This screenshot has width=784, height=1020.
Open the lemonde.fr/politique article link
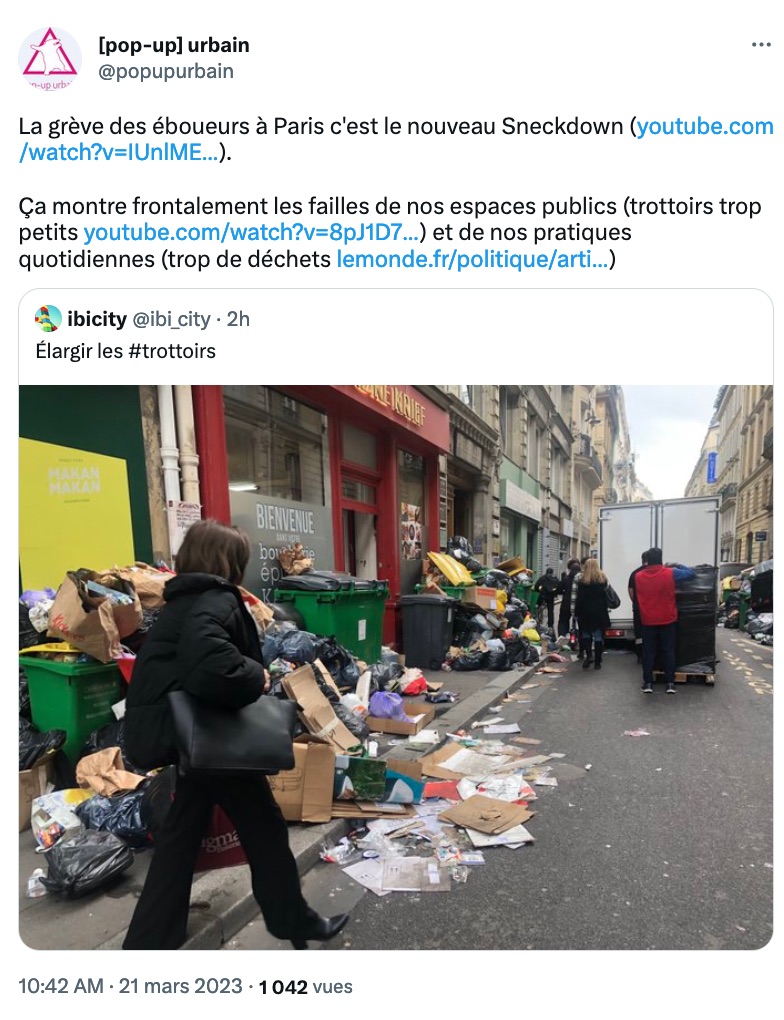[472, 259]
